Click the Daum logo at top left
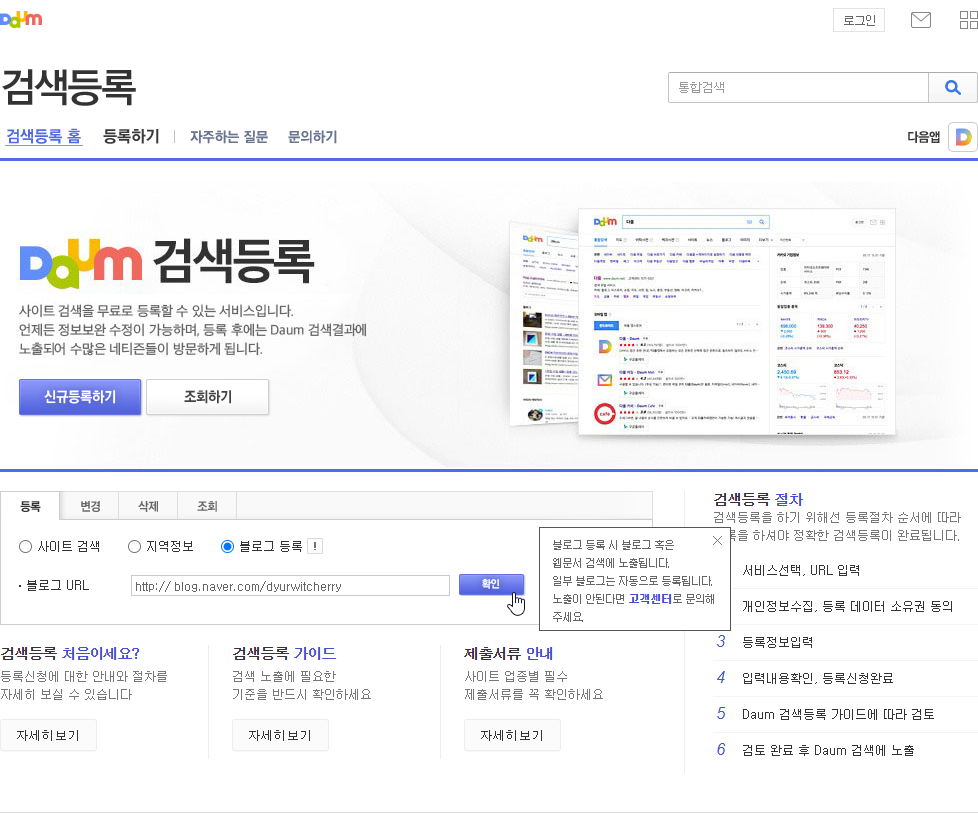 click(21, 19)
